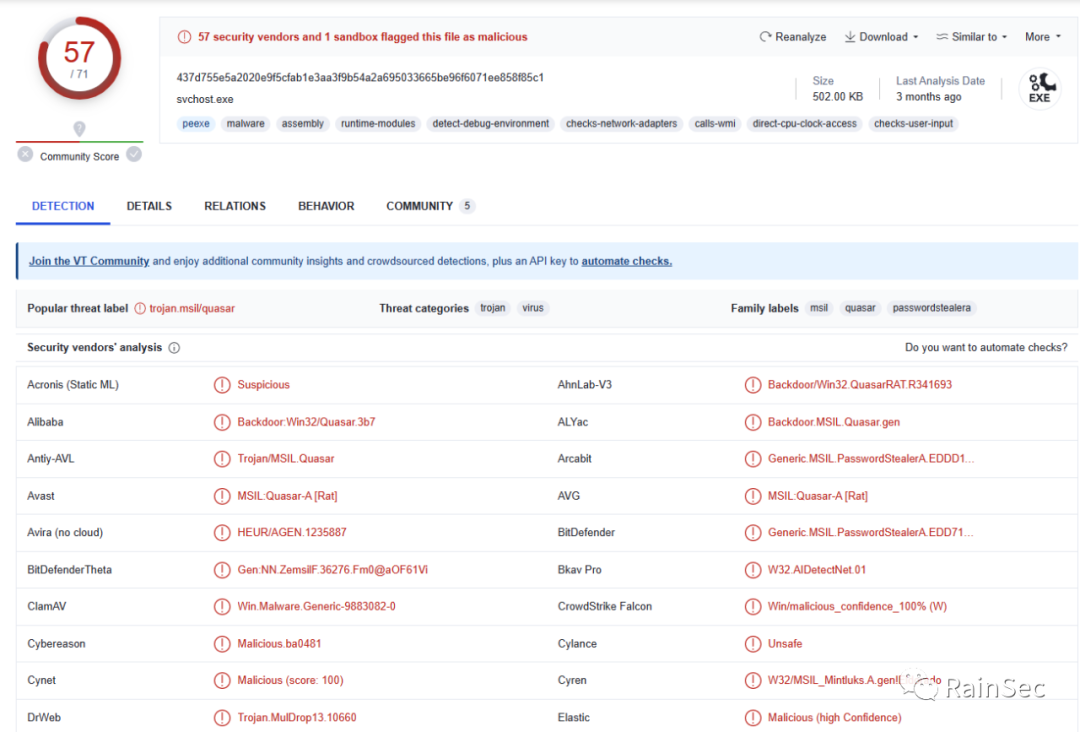Vote up with Community Score checkmark icon
Viewport: 1080px width, 732px height.
(x=134, y=154)
